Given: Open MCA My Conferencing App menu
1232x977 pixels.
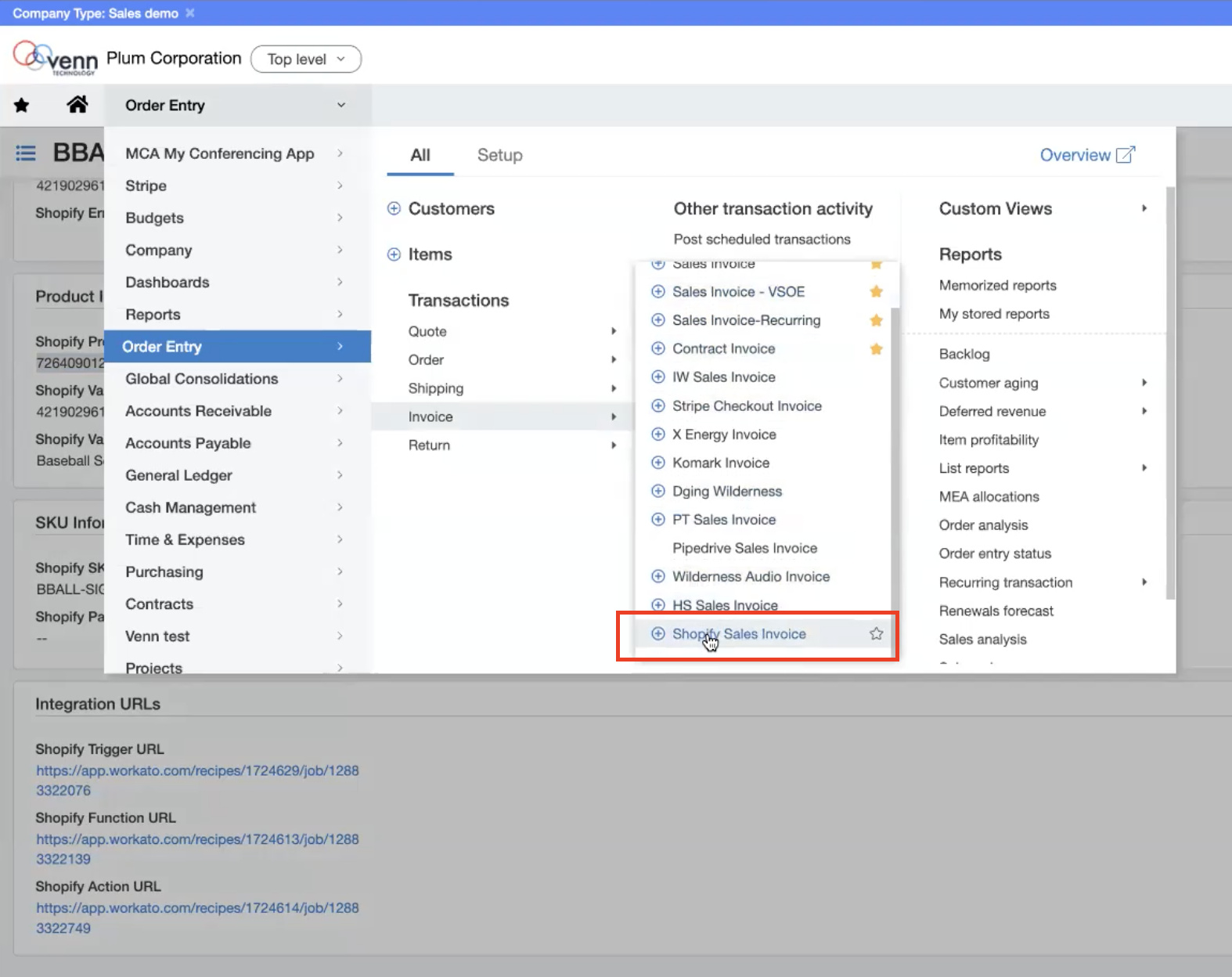Looking at the screenshot, I should pos(237,153).
